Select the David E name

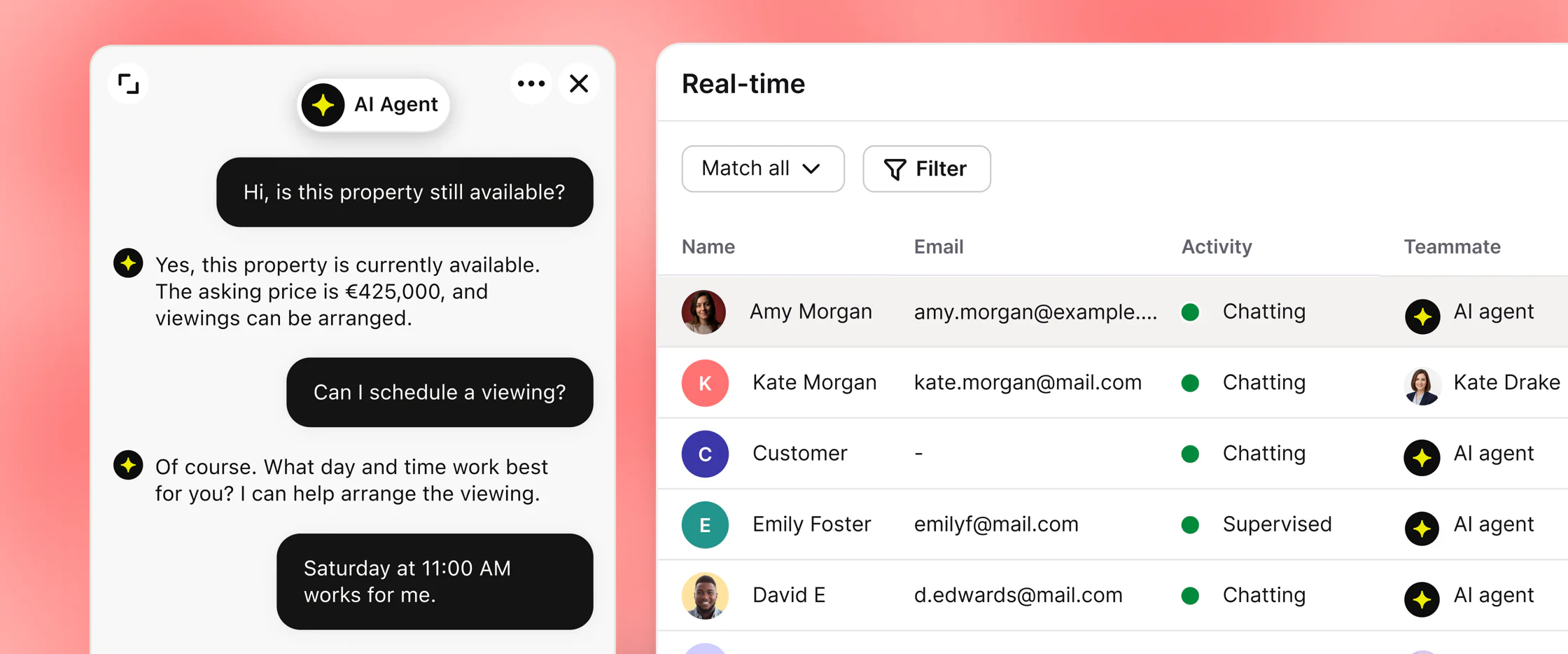coord(789,595)
